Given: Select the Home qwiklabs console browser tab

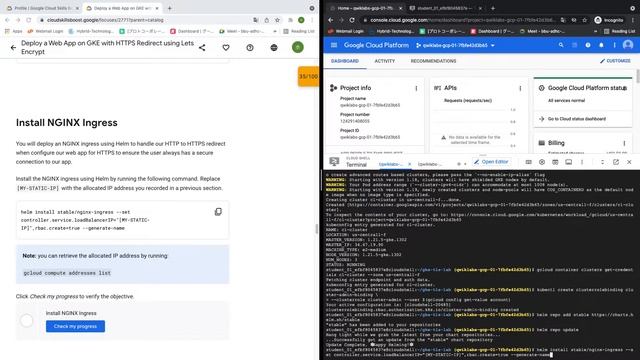Looking at the screenshot, I should pos(365,8).
